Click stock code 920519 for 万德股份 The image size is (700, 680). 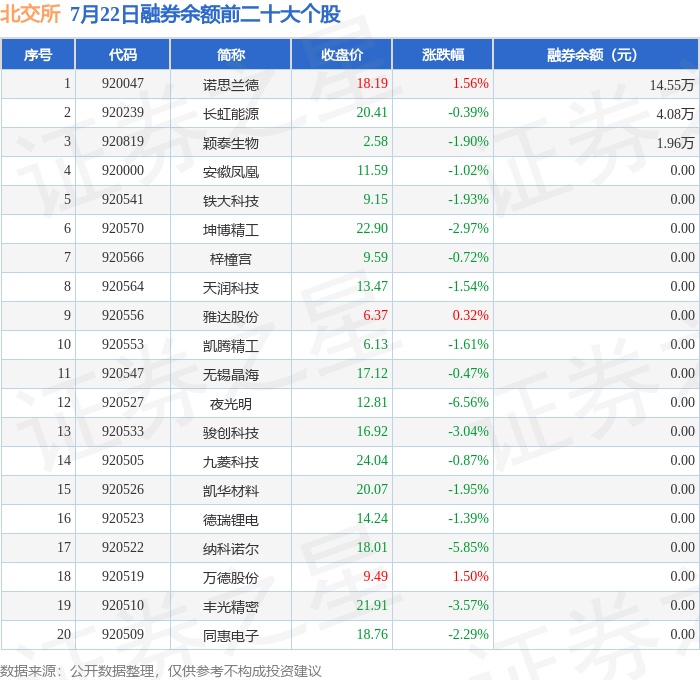pyautogui.click(x=123, y=576)
